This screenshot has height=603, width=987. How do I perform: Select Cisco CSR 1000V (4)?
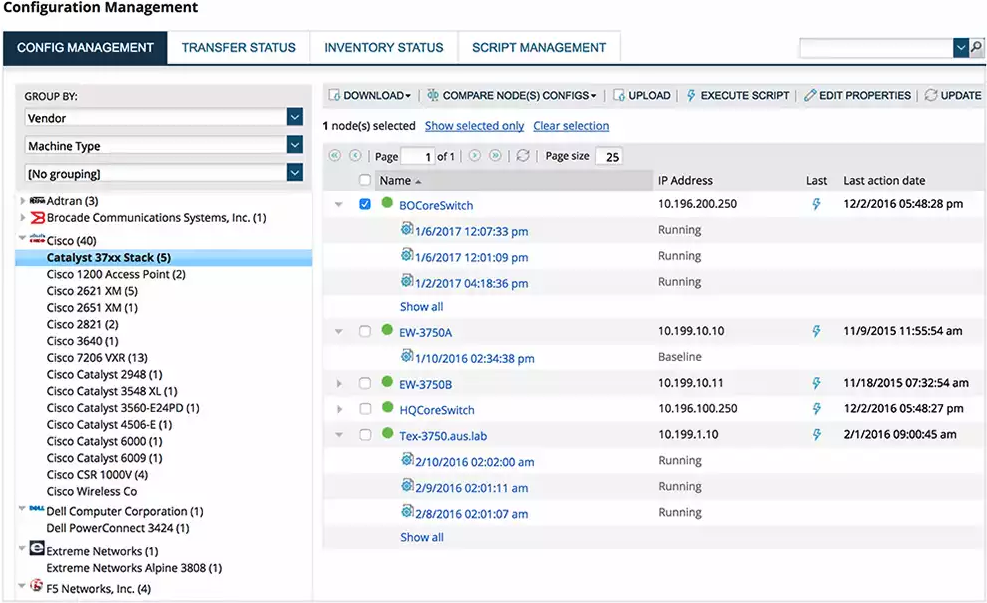click(x=97, y=475)
